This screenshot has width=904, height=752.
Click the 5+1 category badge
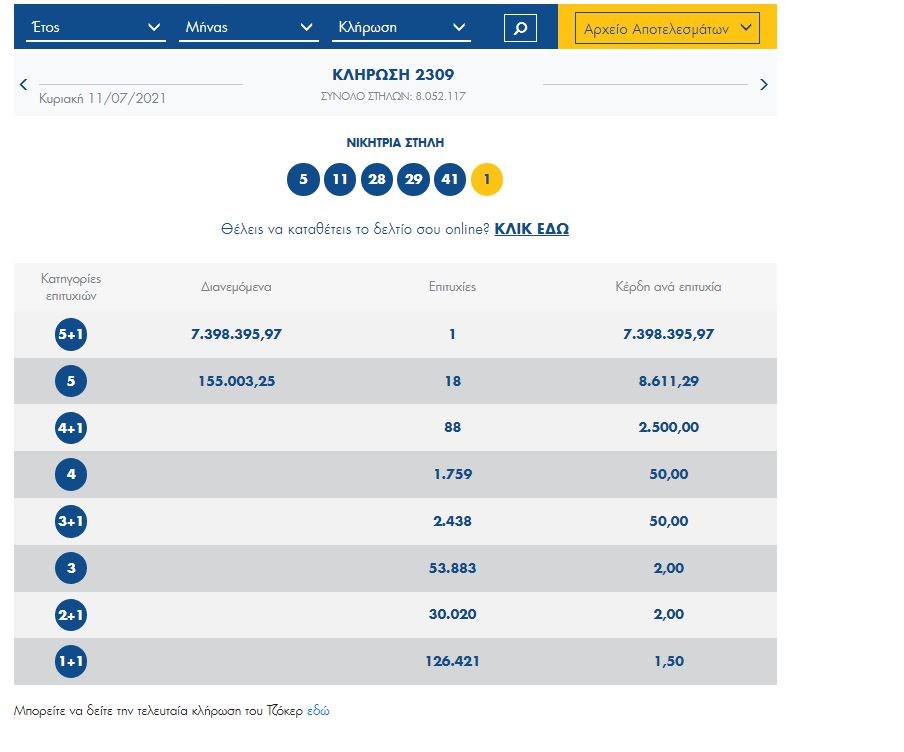pyautogui.click(x=71, y=334)
